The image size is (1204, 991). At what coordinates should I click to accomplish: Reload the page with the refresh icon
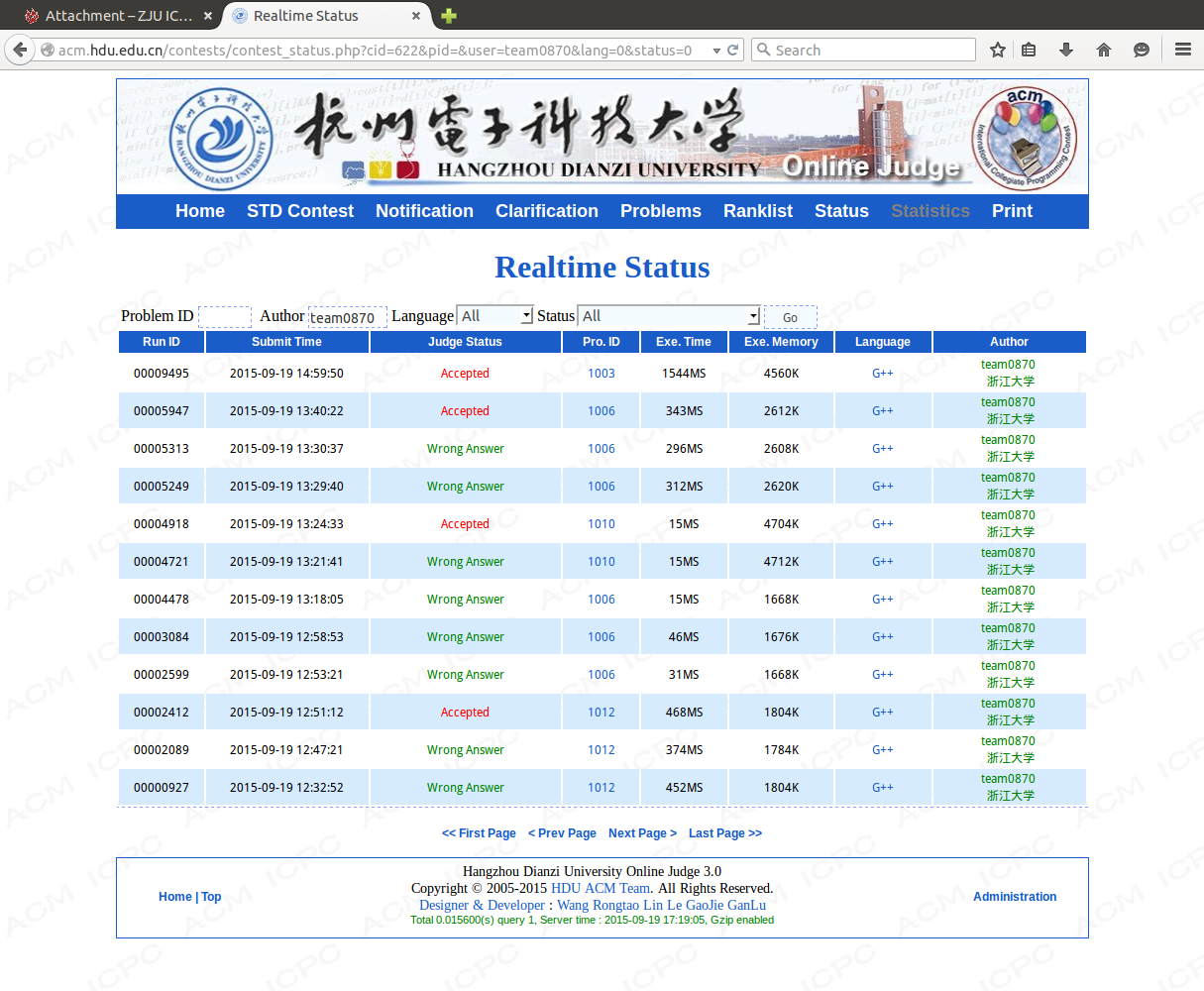[733, 50]
